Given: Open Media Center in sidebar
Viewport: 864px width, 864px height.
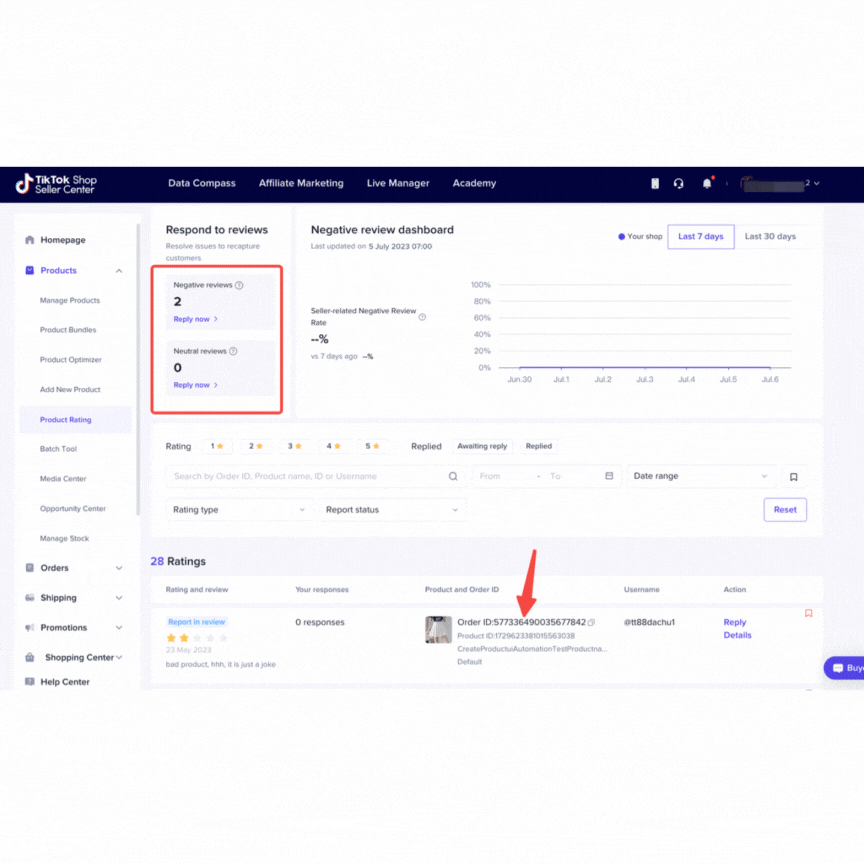Looking at the screenshot, I should click(x=63, y=478).
